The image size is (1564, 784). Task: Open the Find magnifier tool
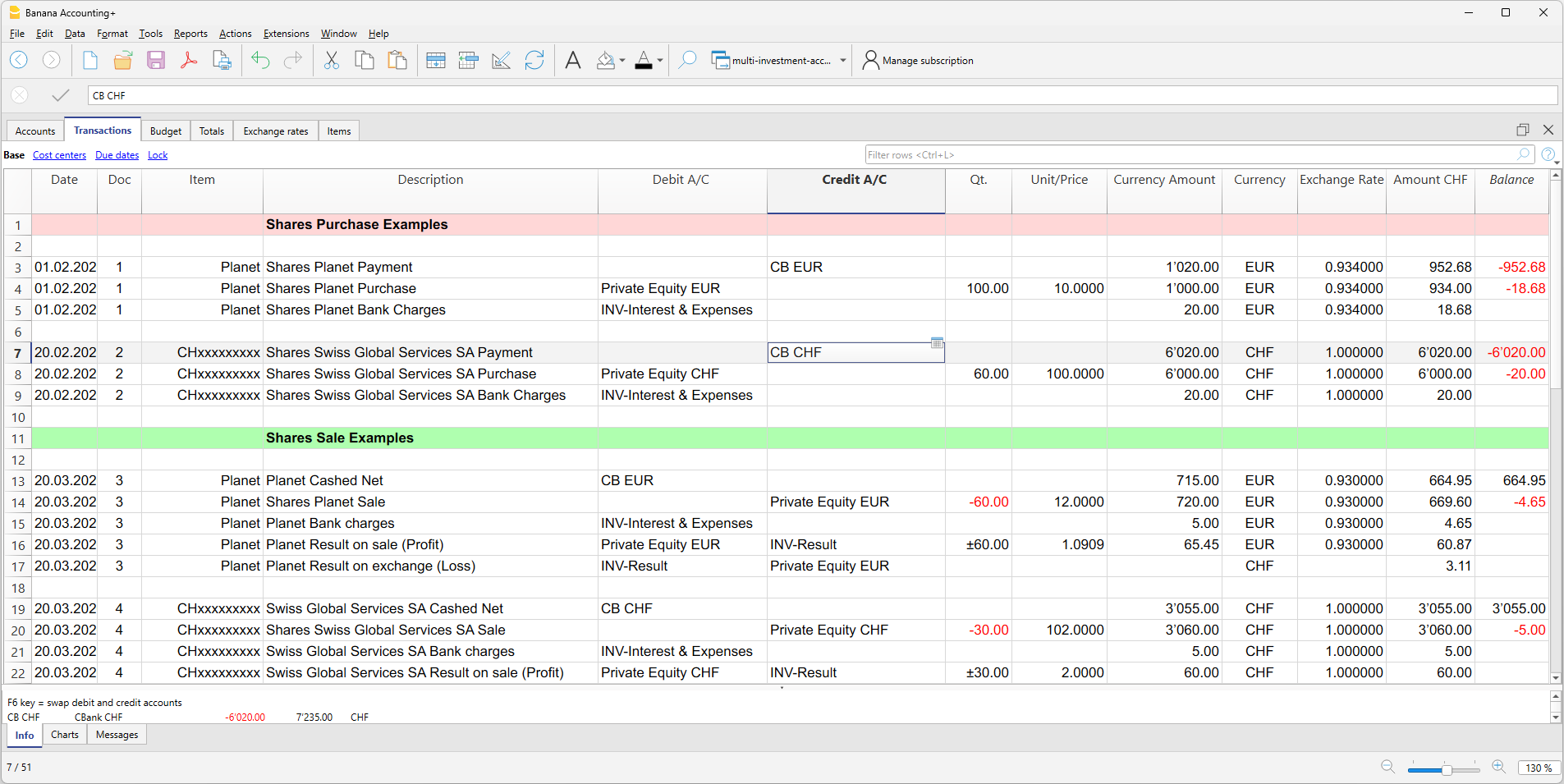click(x=688, y=60)
